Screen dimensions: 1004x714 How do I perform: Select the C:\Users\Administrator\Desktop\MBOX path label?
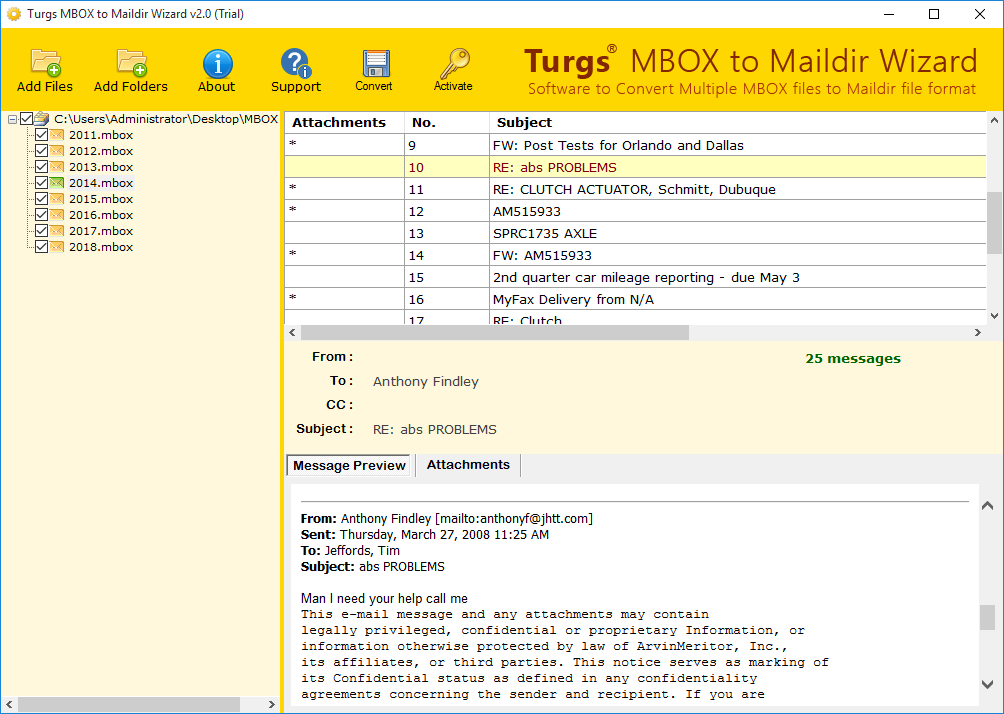click(166, 119)
